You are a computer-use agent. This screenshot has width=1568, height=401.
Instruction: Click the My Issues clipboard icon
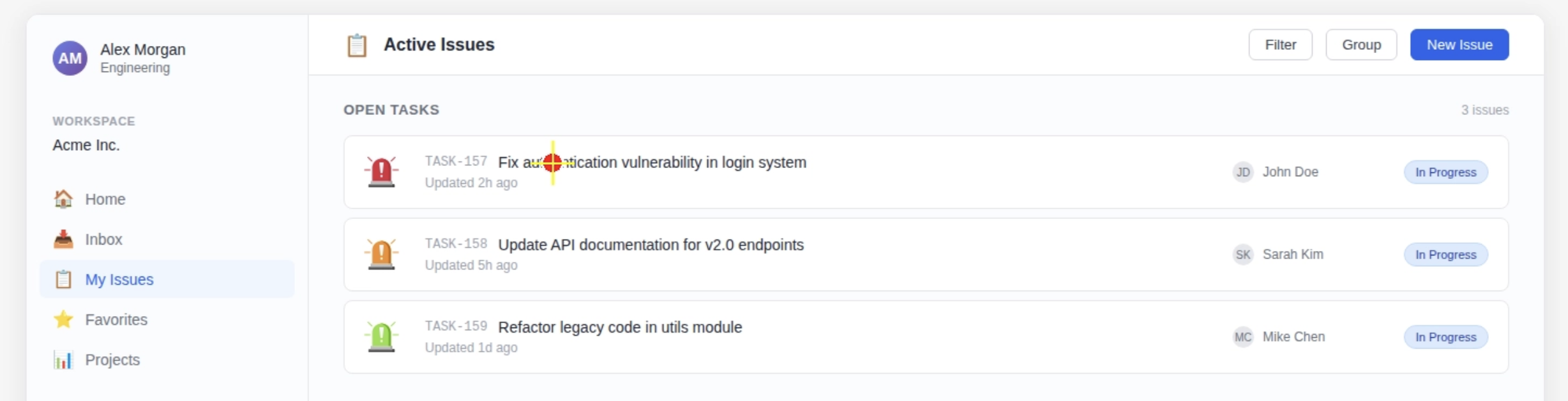[x=63, y=280]
